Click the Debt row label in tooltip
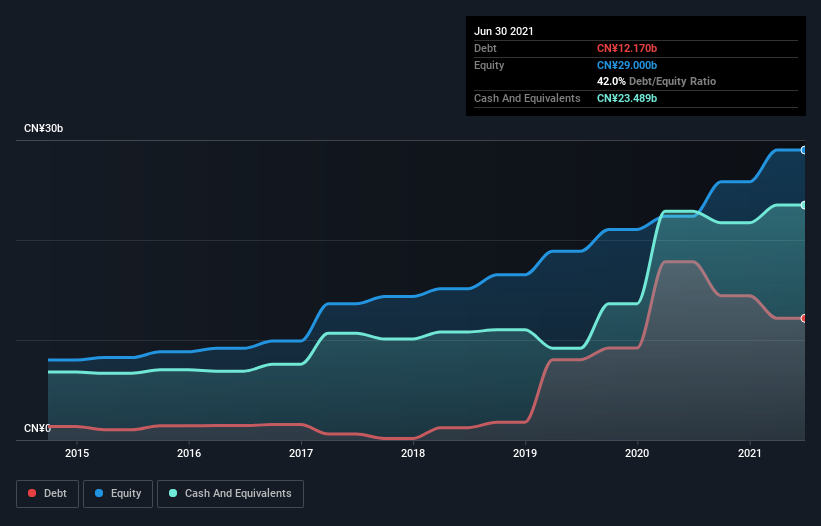The height and width of the screenshot is (526, 821). coord(485,49)
